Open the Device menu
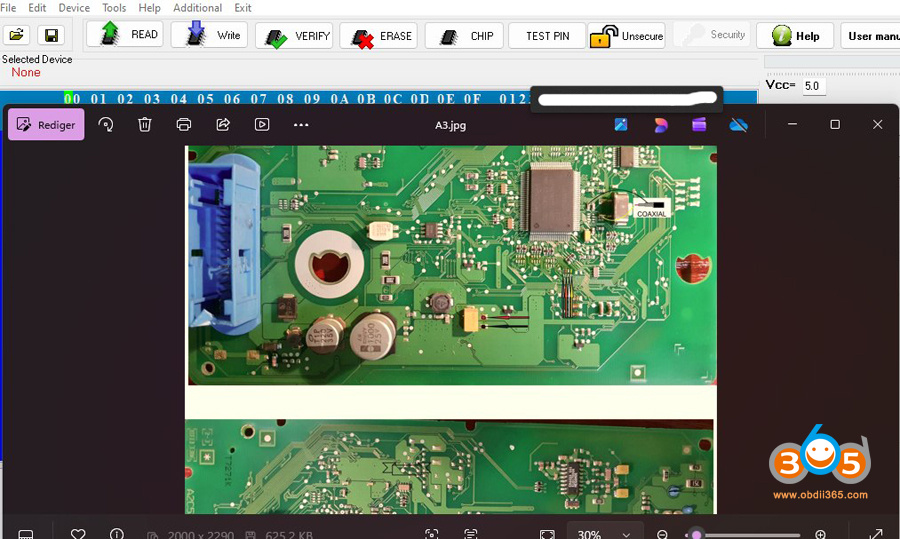Screen dimensions: 900x539 click(74, 8)
